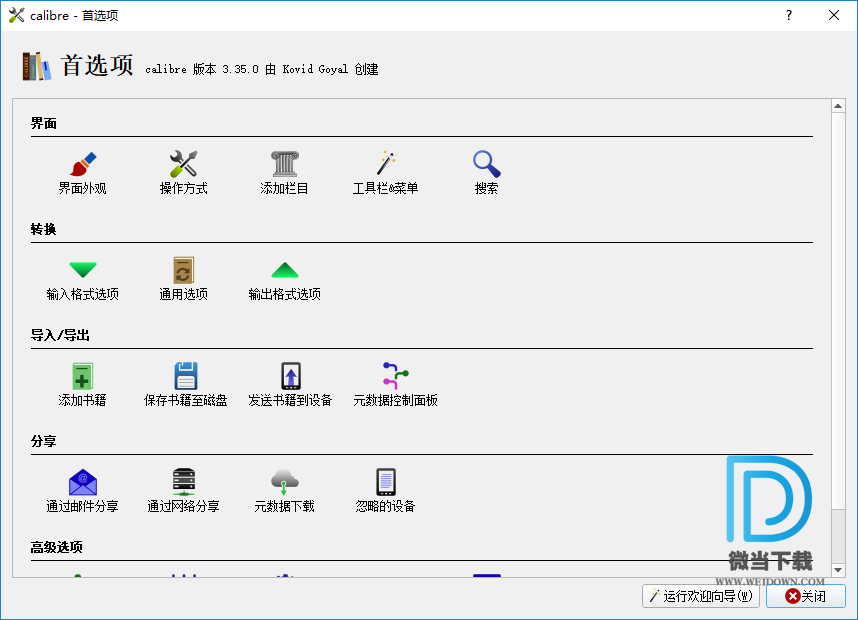Click the 关闭 button

pyautogui.click(x=805, y=596)
